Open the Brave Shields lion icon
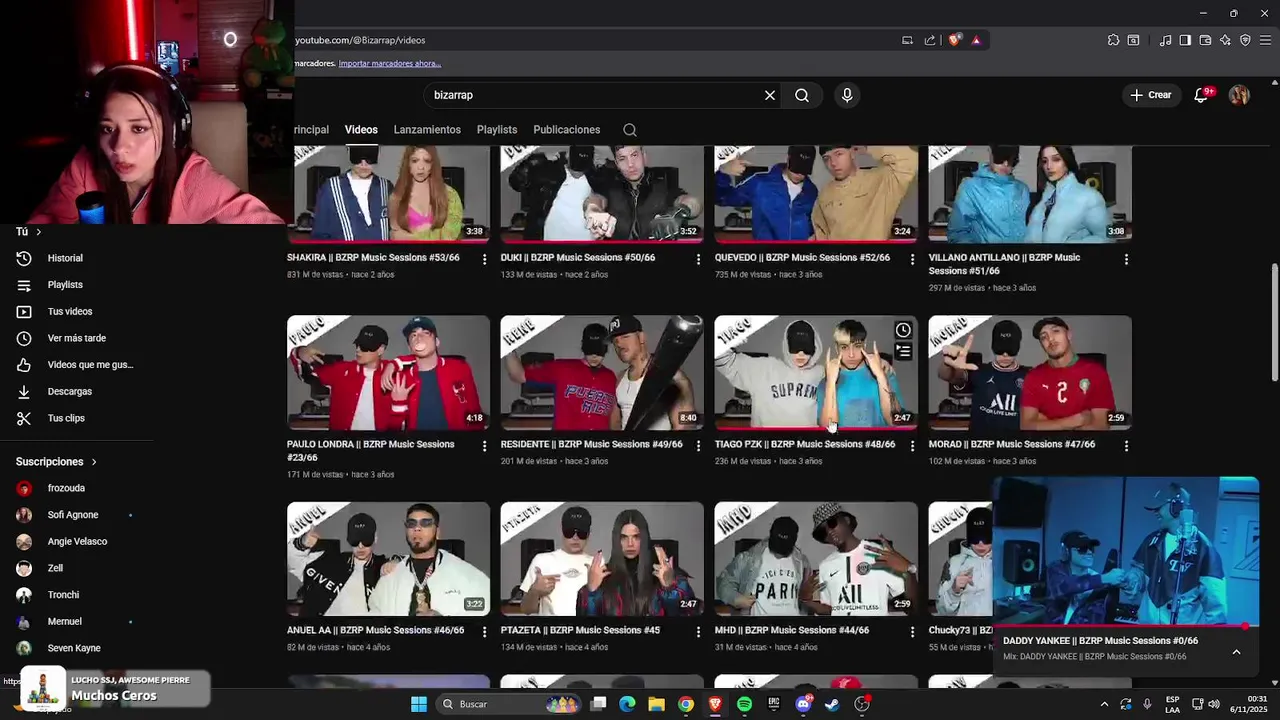1280x720 pixels. tap(955, 40)
